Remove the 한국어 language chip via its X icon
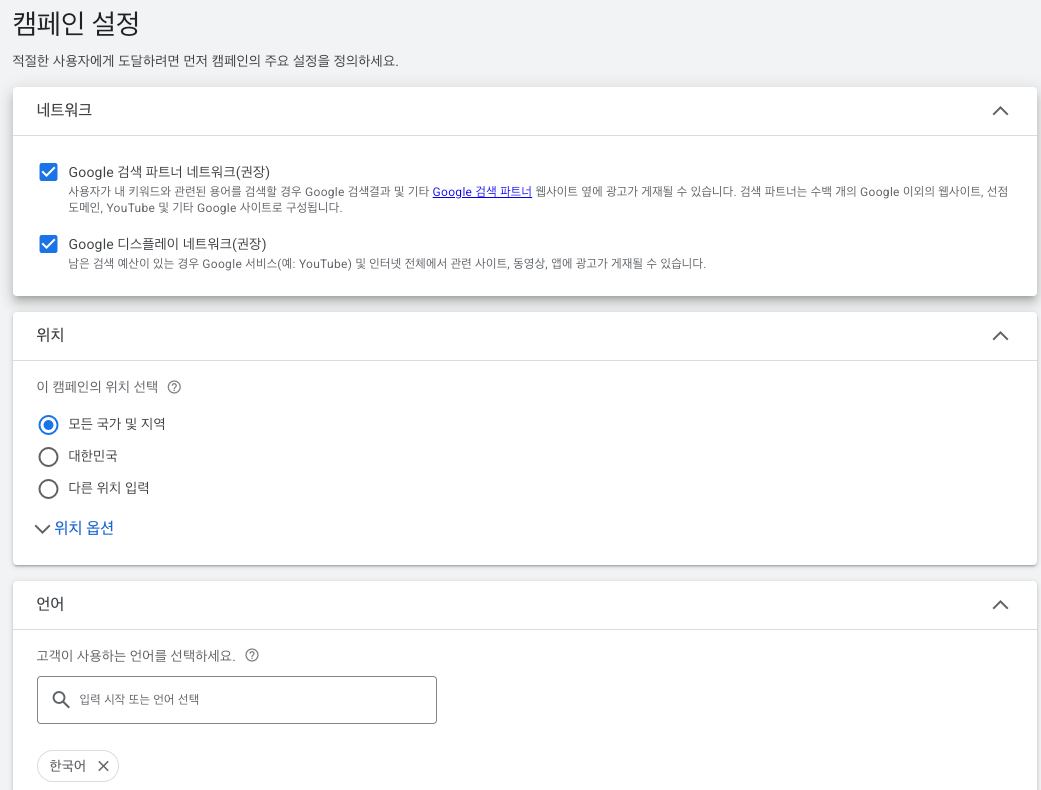 click(102, 766)
